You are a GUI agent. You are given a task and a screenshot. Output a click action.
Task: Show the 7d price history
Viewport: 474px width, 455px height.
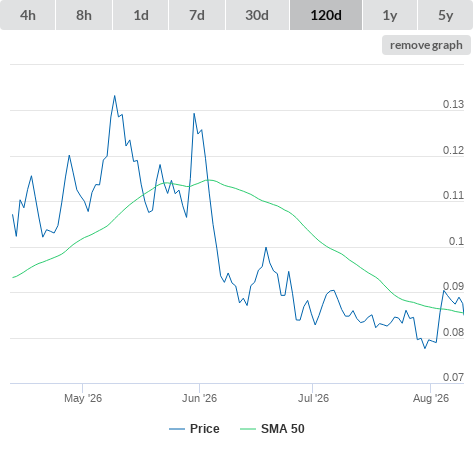click(x=197, y=15)
